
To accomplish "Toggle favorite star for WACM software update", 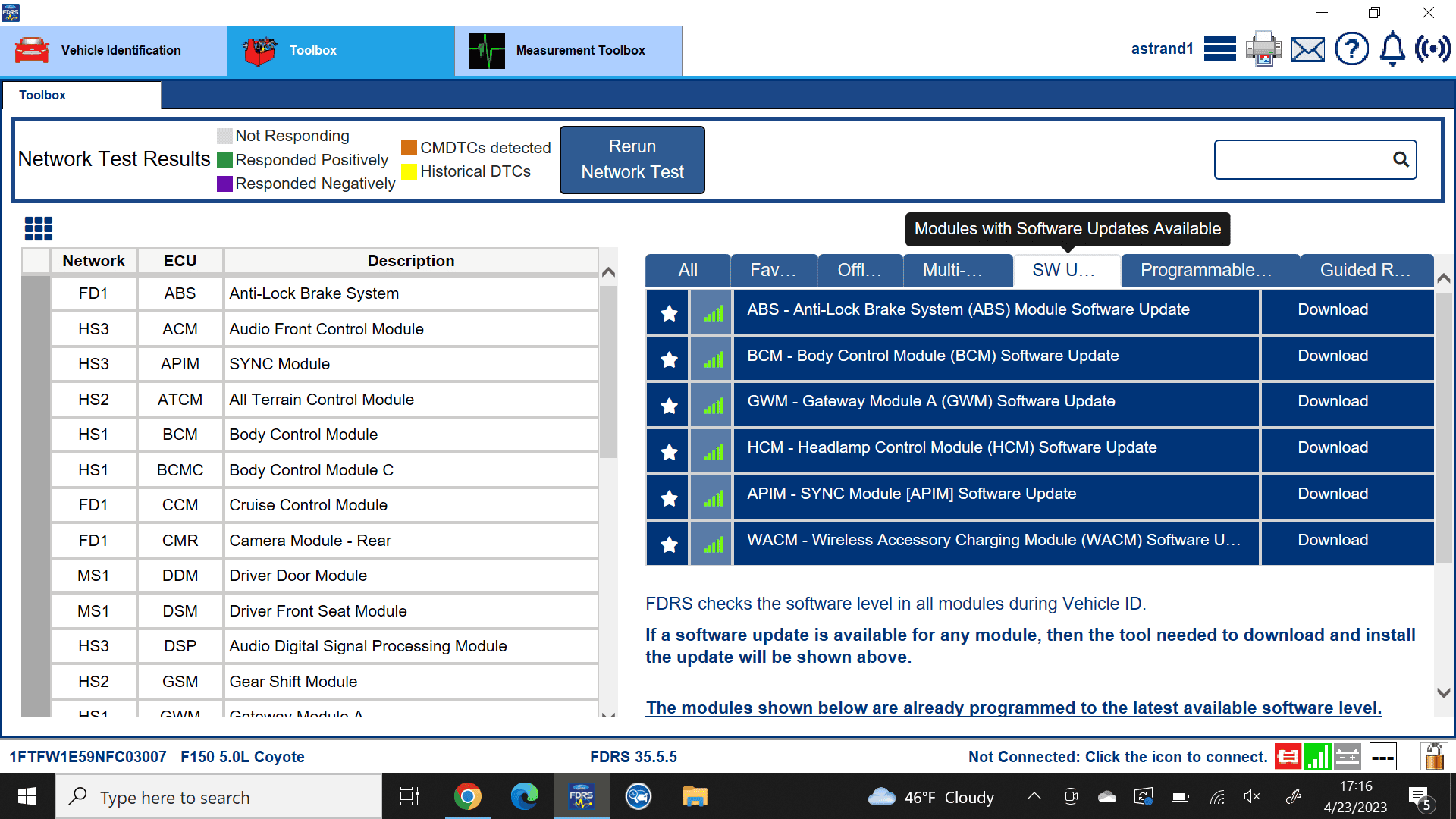I will point(669,544).
